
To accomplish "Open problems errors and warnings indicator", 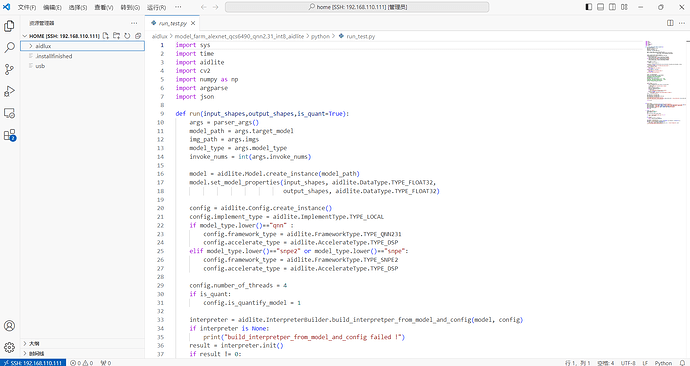I will point(82,363).
